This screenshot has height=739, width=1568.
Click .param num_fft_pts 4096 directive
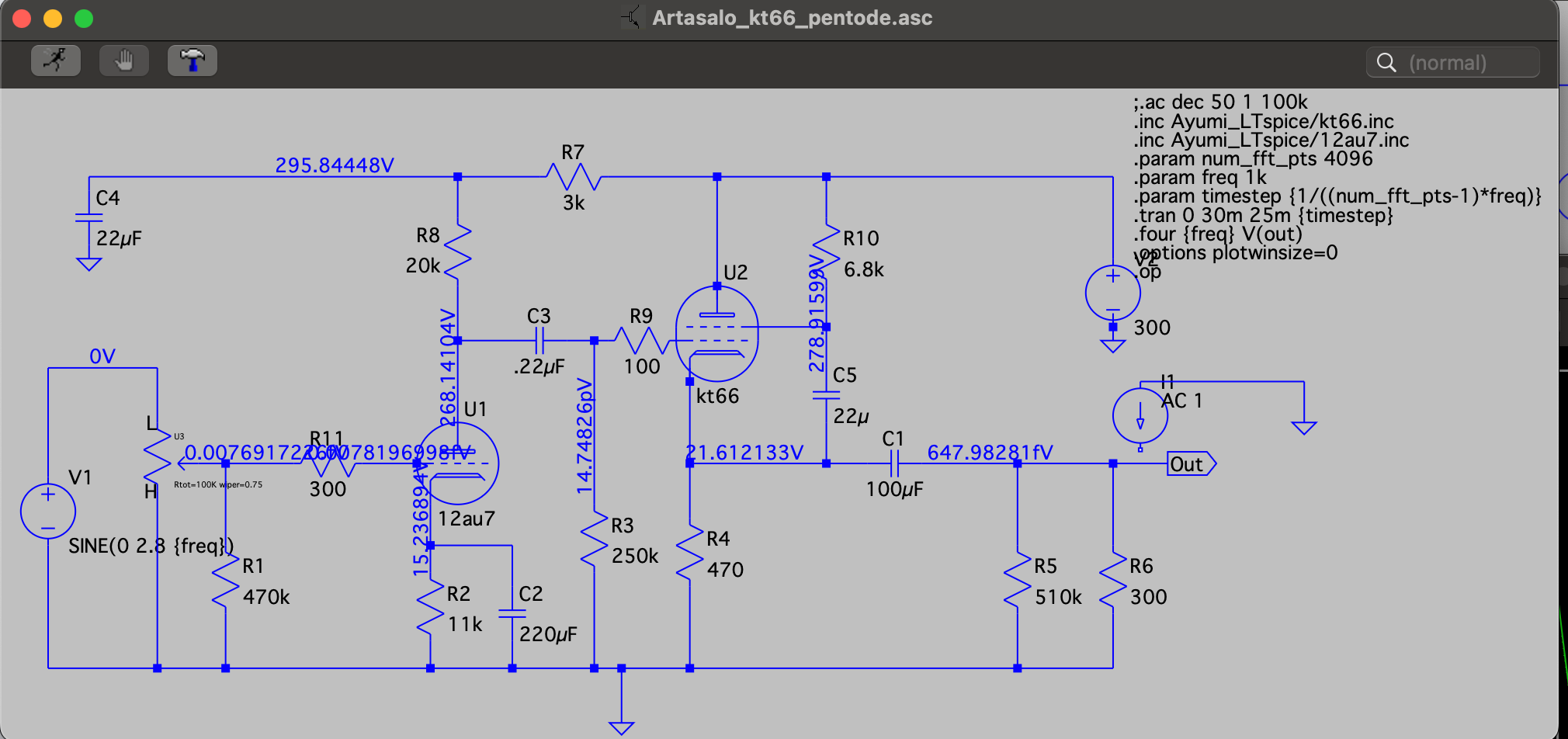tap(1253, 159)
